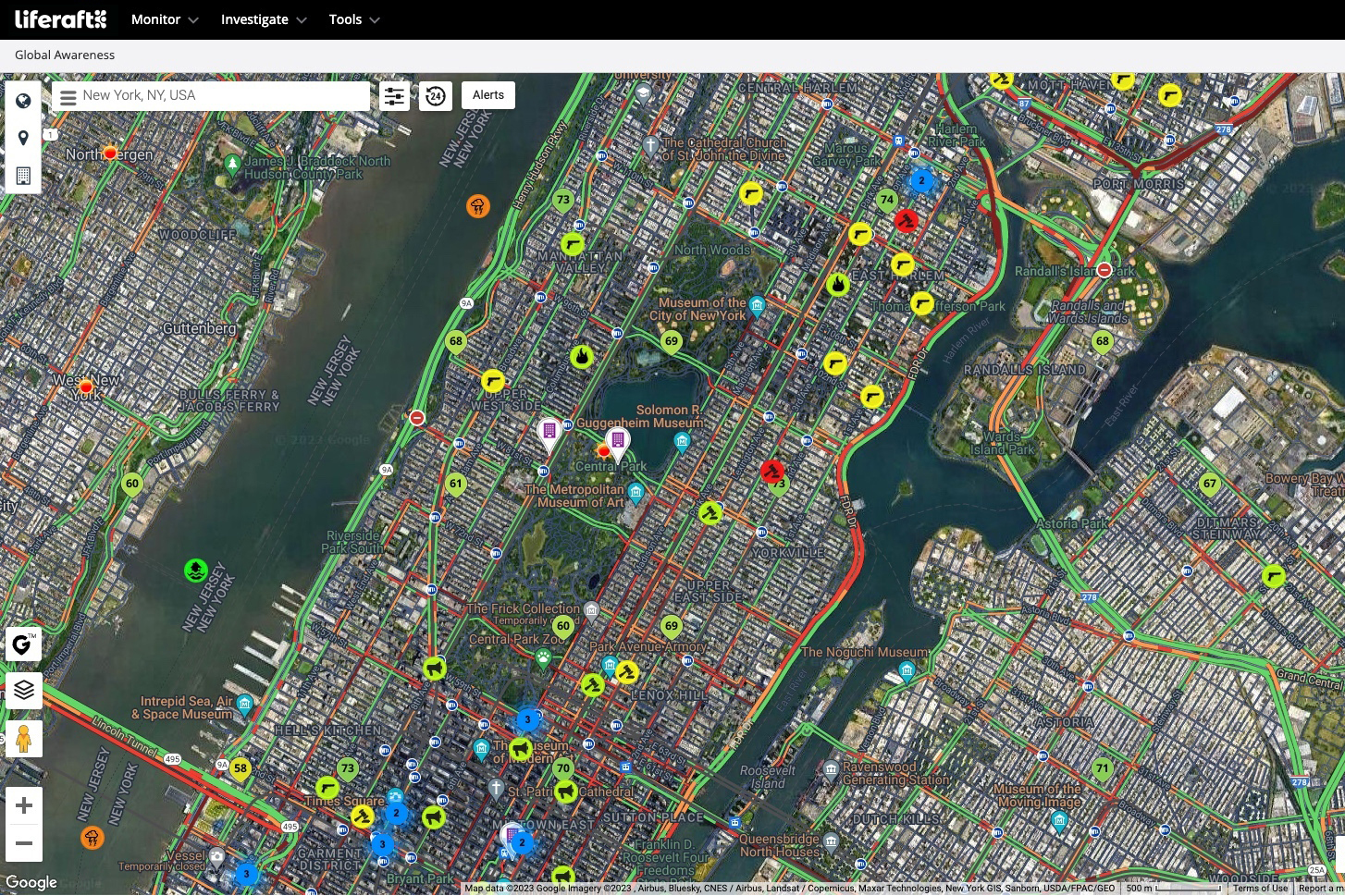Click the Museum of the City of New York pin
Viewport: 1345px width, 896px height.
point(757,306)
